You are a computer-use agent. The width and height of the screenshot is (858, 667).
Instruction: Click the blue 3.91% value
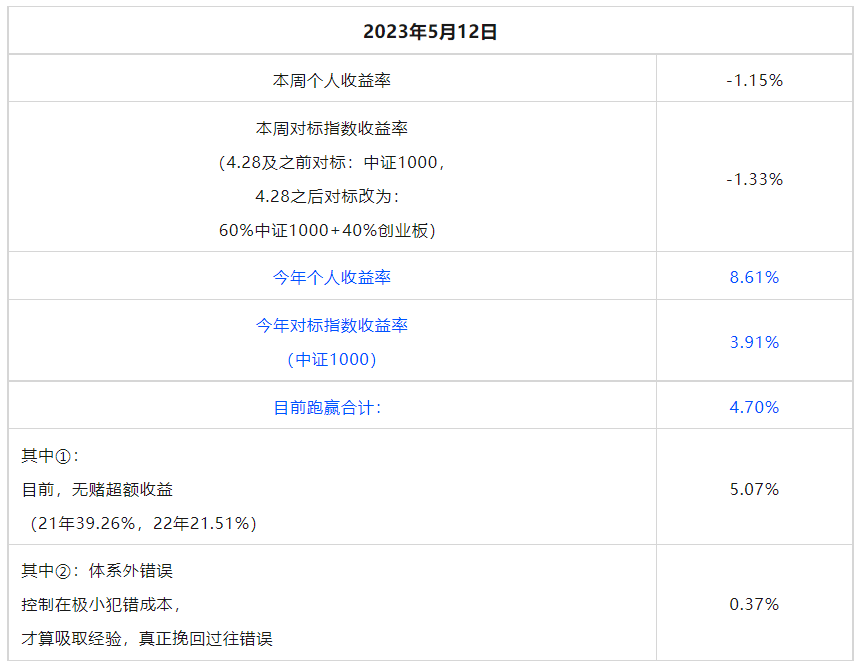coord(754,342)
